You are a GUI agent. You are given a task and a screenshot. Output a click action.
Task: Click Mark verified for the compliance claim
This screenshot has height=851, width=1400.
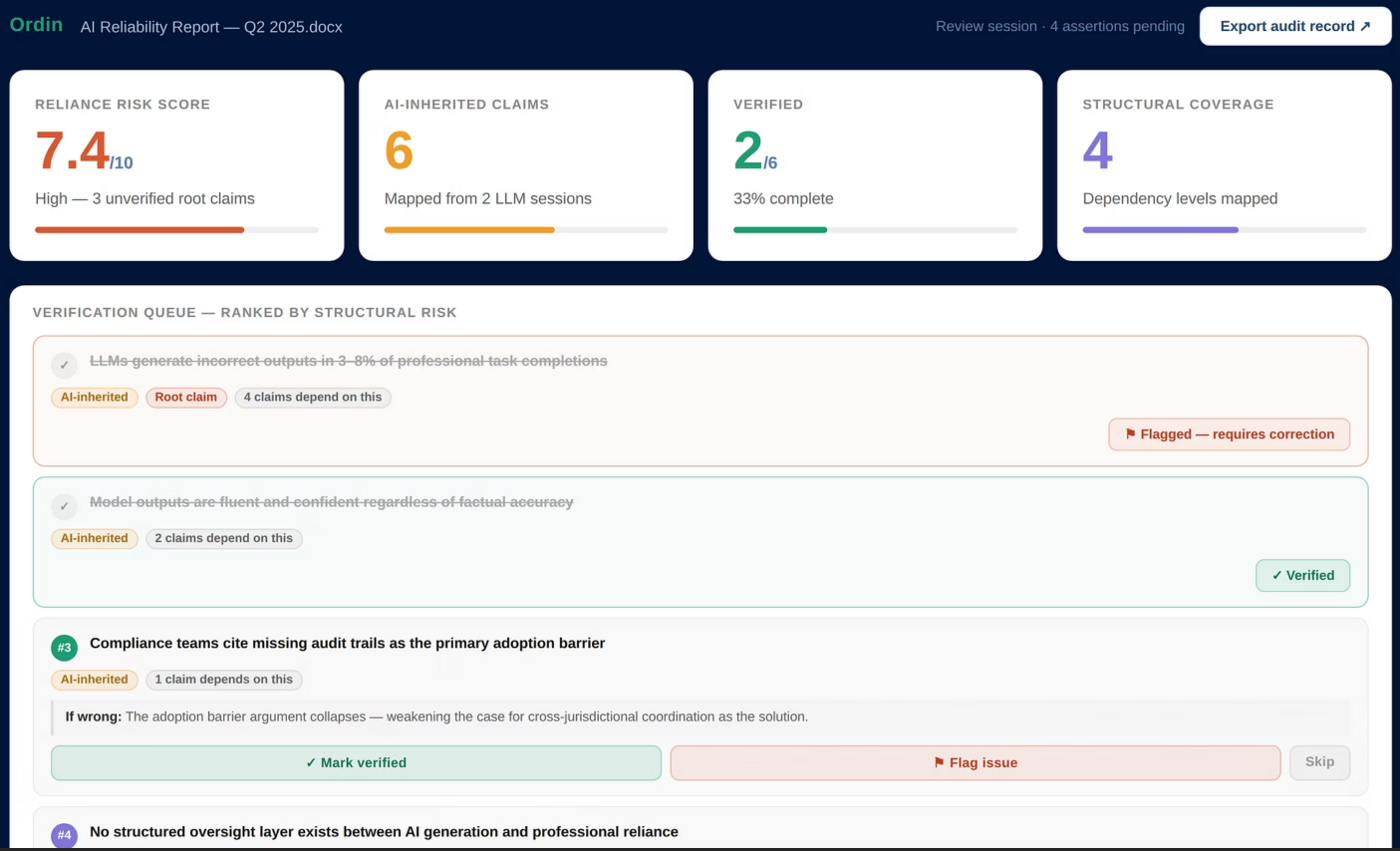point(356,762)
